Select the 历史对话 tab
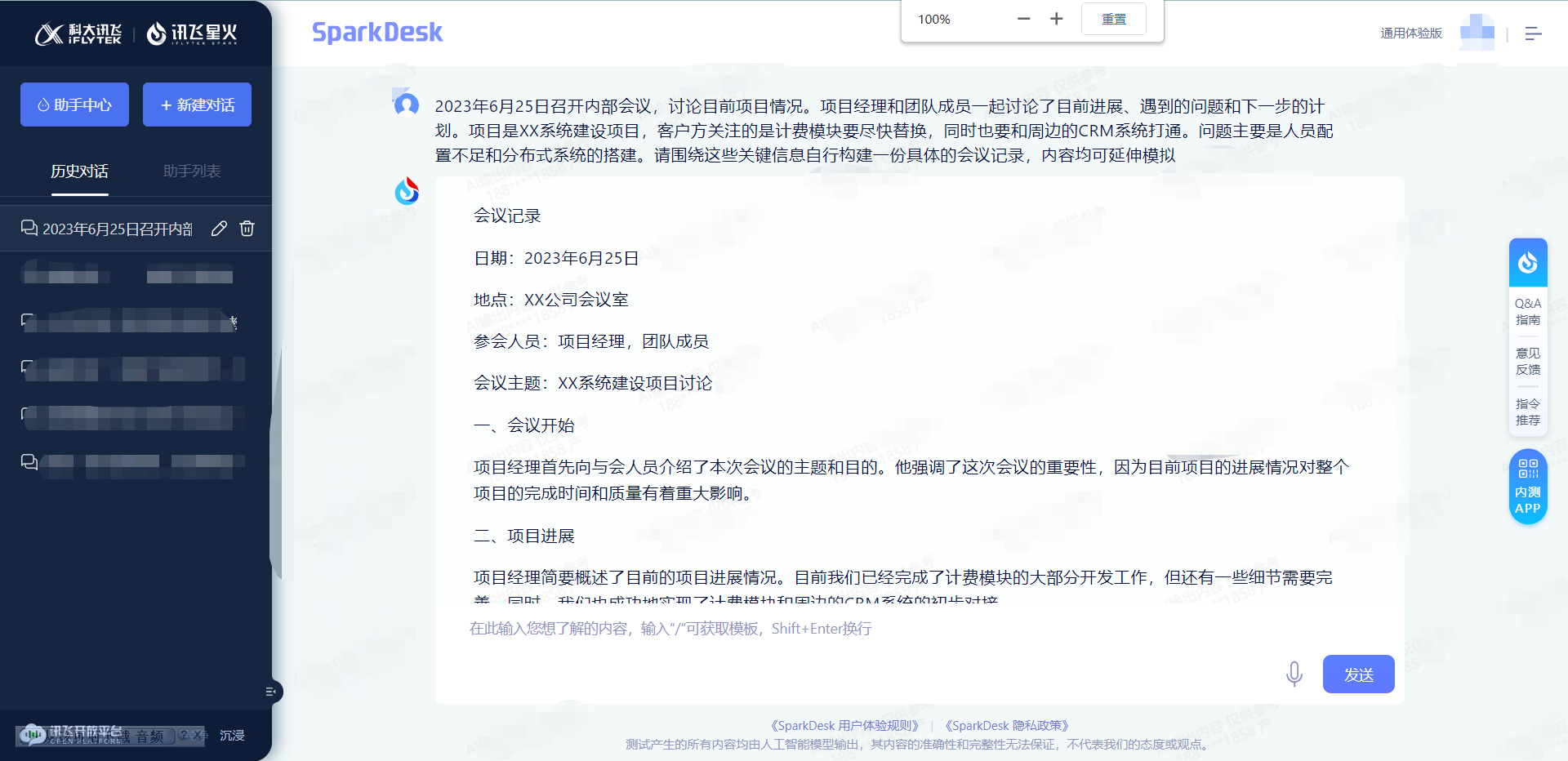 79,171
